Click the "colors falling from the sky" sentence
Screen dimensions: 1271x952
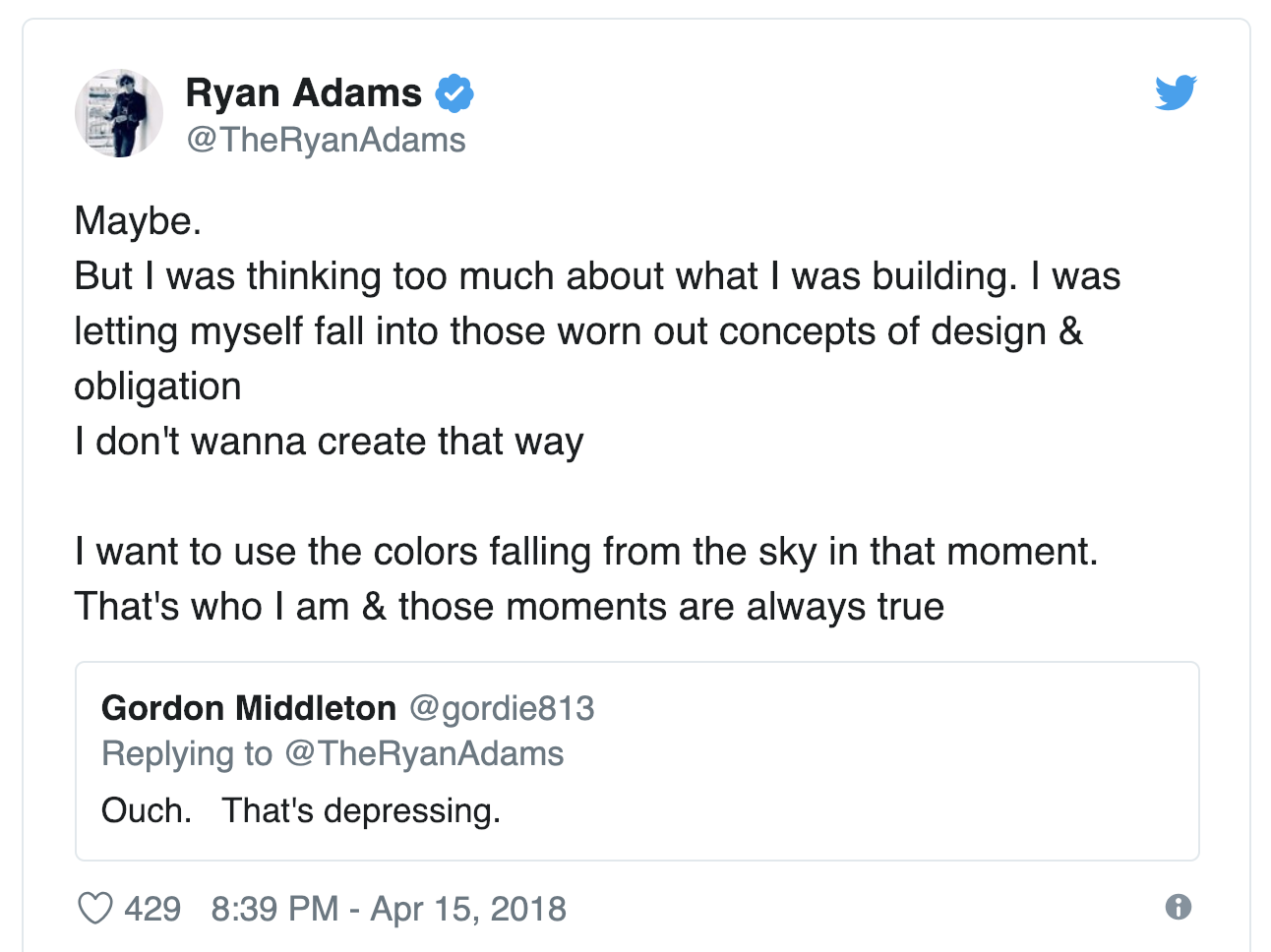586,552
